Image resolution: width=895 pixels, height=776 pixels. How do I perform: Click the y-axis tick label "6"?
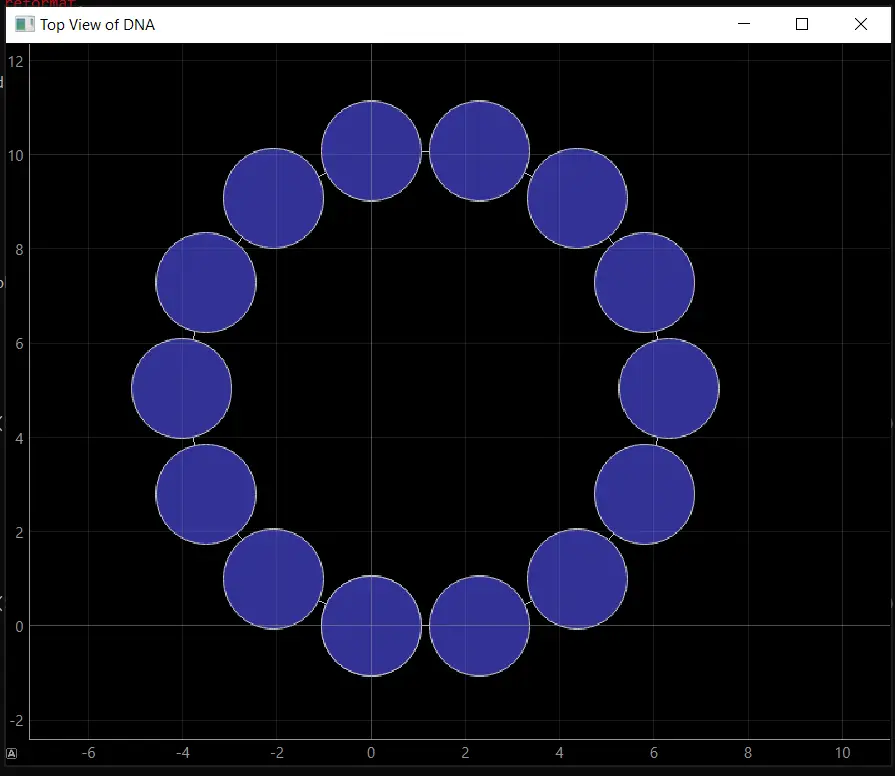pyautogui.click(x=18, y=344)
